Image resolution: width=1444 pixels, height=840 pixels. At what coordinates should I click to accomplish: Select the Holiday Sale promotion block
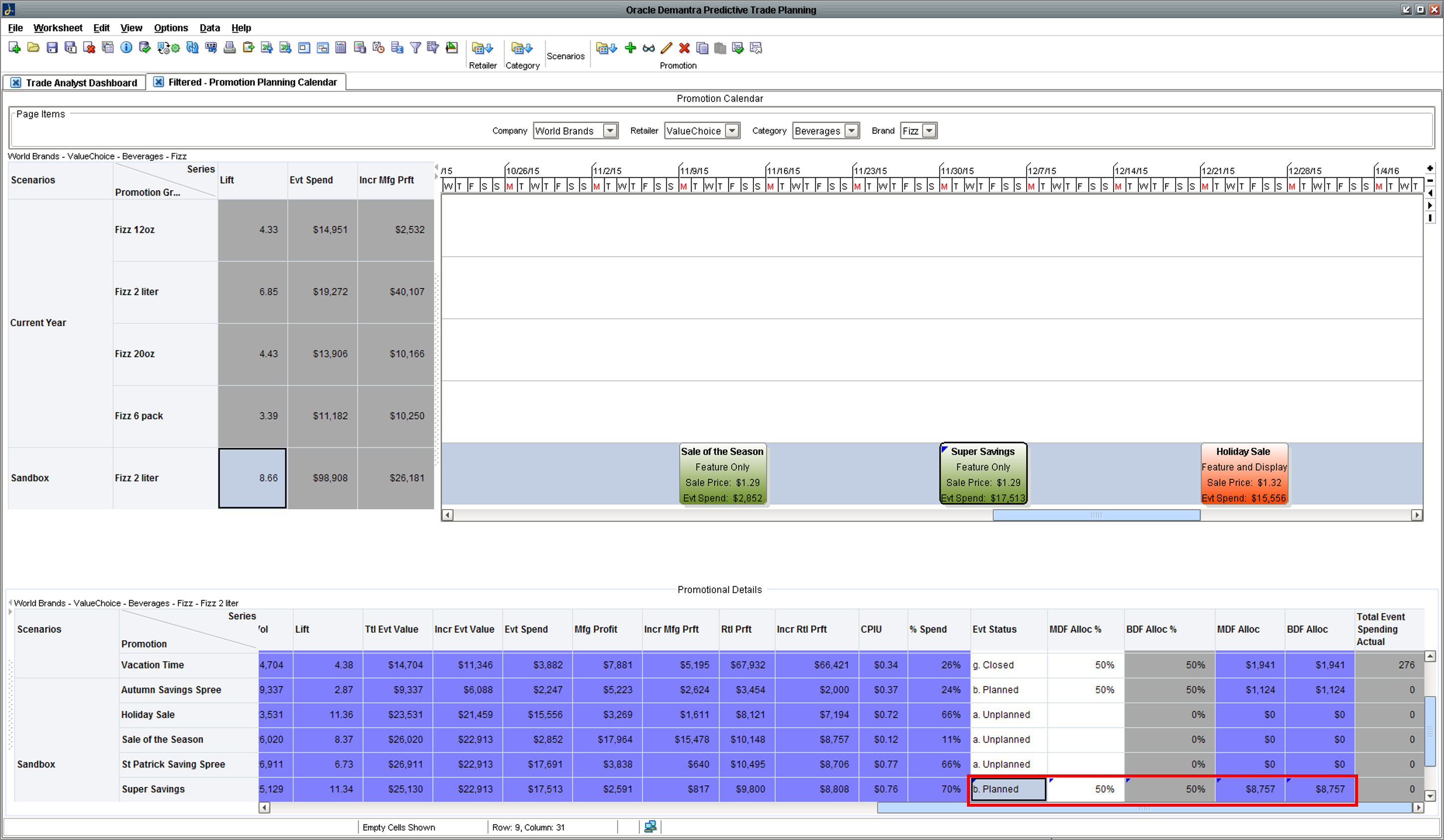click(x=1243, y=474)
